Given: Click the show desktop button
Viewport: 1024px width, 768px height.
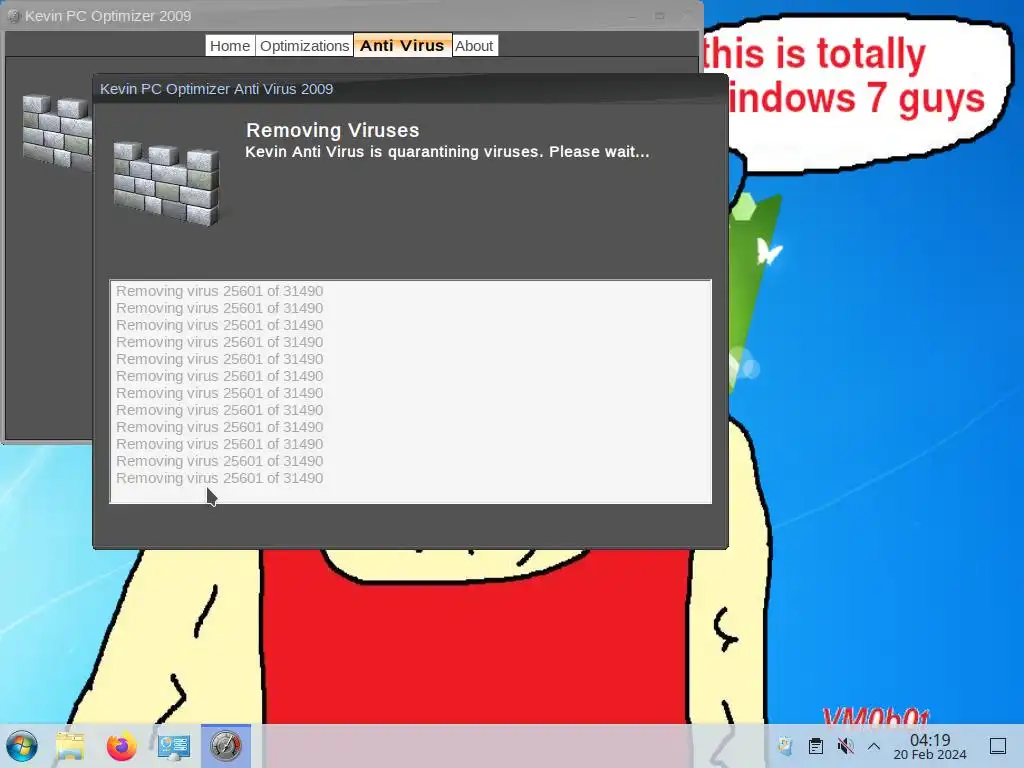Looking at the screenshot, I should pos(998,746).
